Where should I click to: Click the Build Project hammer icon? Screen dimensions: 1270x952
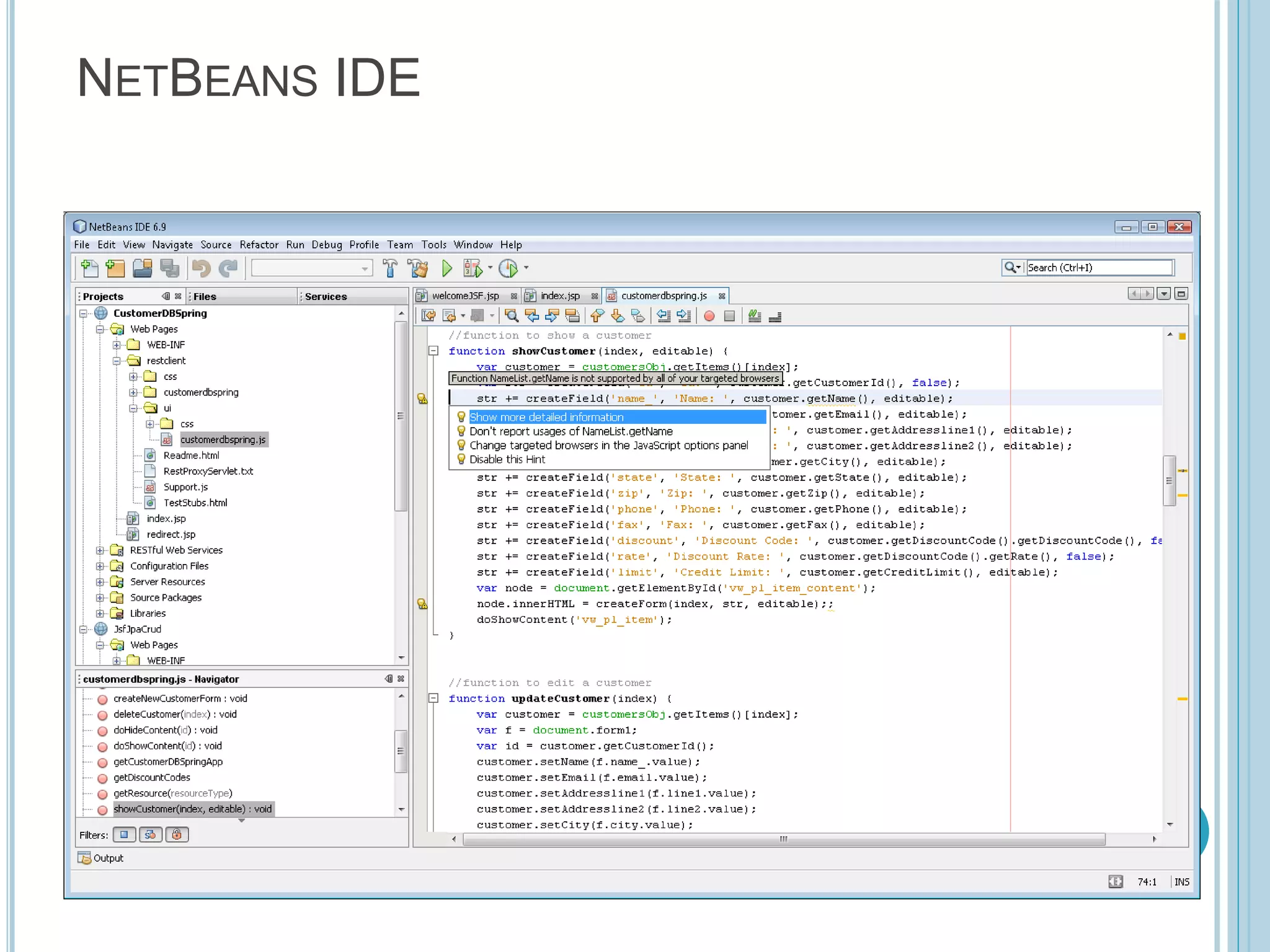pos(390,268)
